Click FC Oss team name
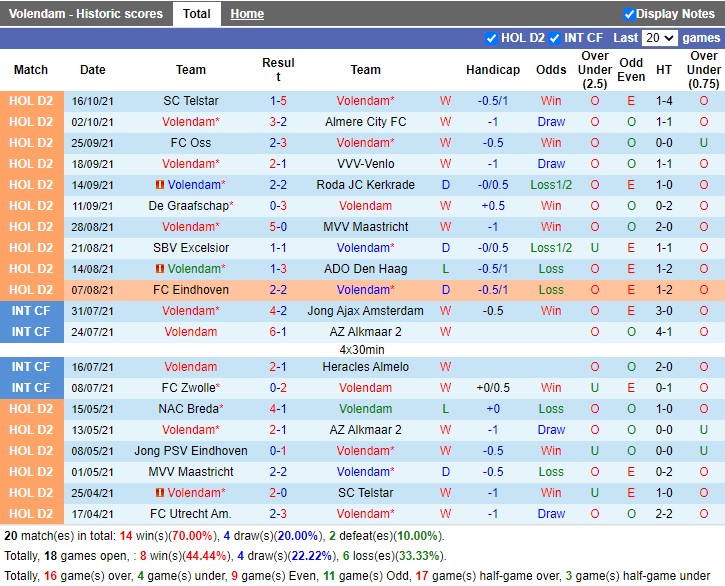The image size is (725, 586). coord(190,143)
